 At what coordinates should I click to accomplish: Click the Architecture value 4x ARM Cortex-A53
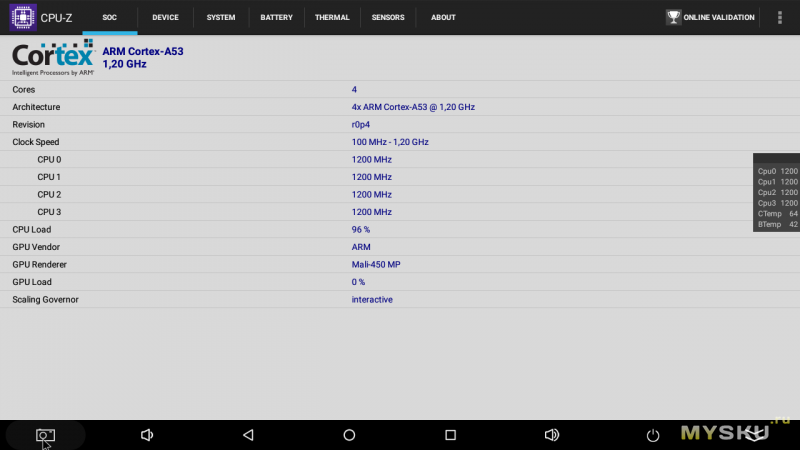point(413,107)
